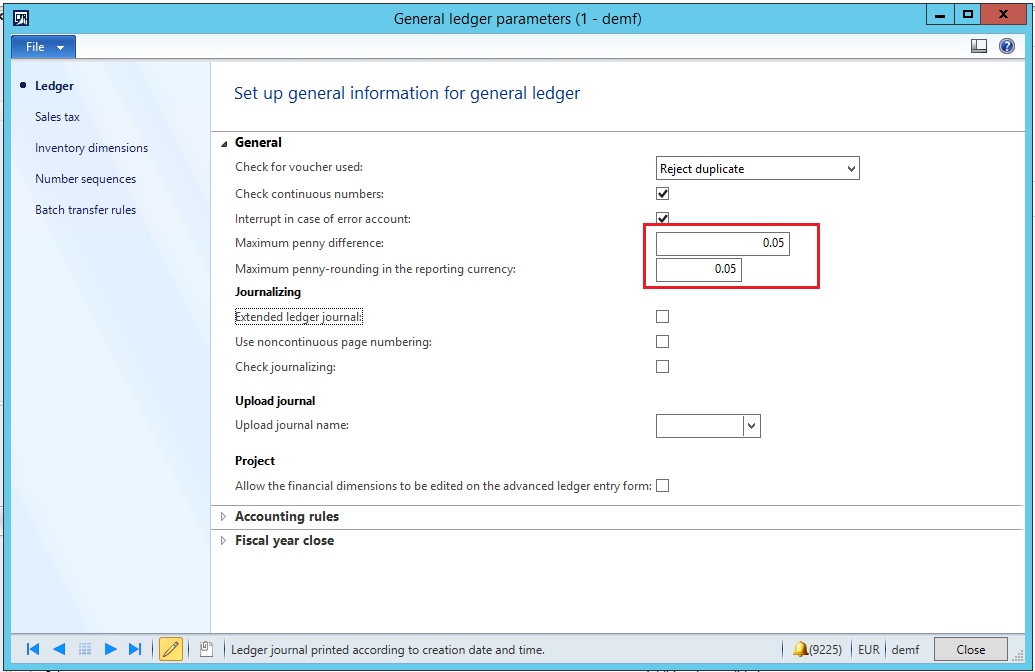Click the EUR currency in status bar
Image resolution: width=1035 pixels, height=672 pixels.
869,649
